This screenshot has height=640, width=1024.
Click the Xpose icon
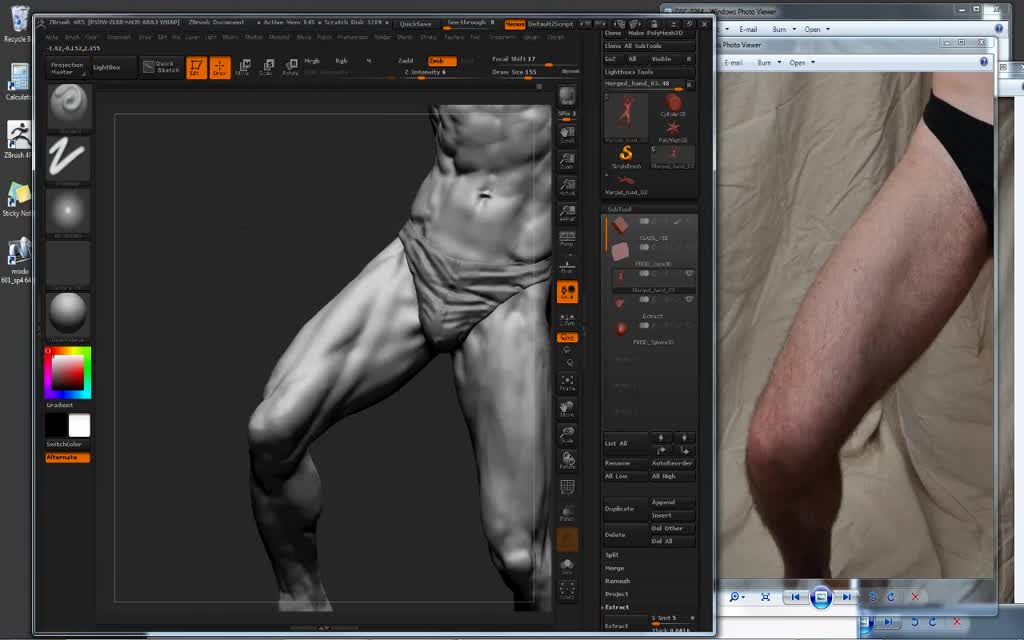[567, 590]
